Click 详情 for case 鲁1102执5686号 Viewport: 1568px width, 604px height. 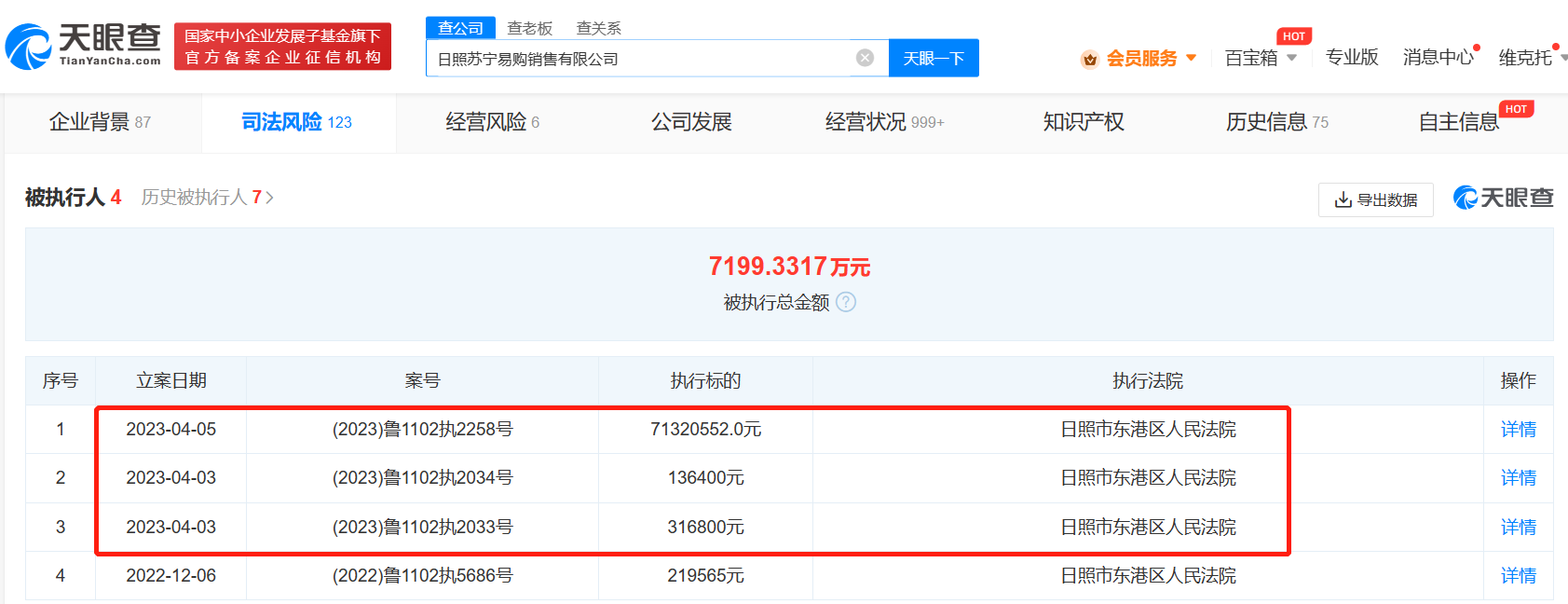pyautogui.click(x=1519, y=576)
